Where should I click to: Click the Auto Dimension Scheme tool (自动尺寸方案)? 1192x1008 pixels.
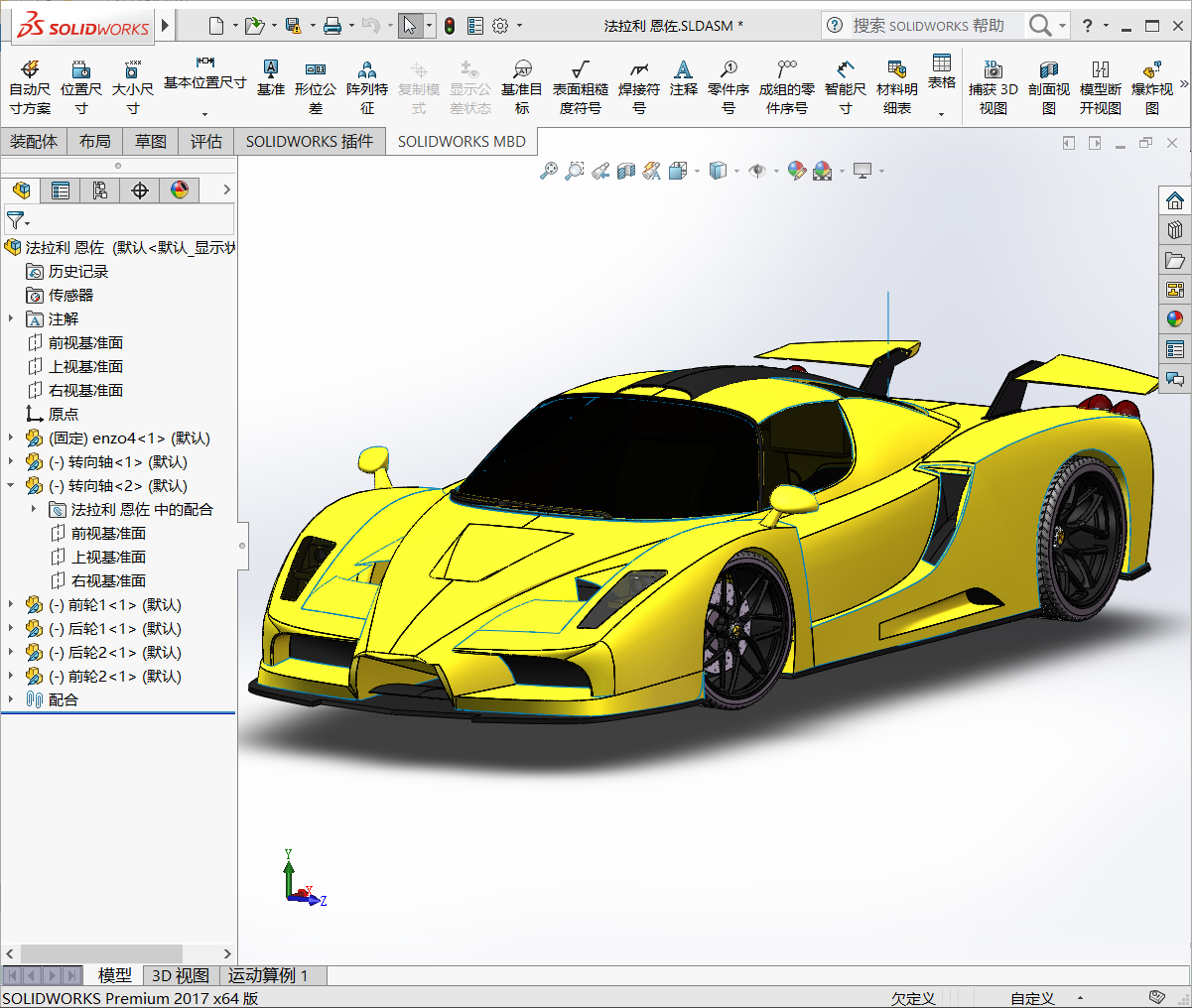click(30, 86)
